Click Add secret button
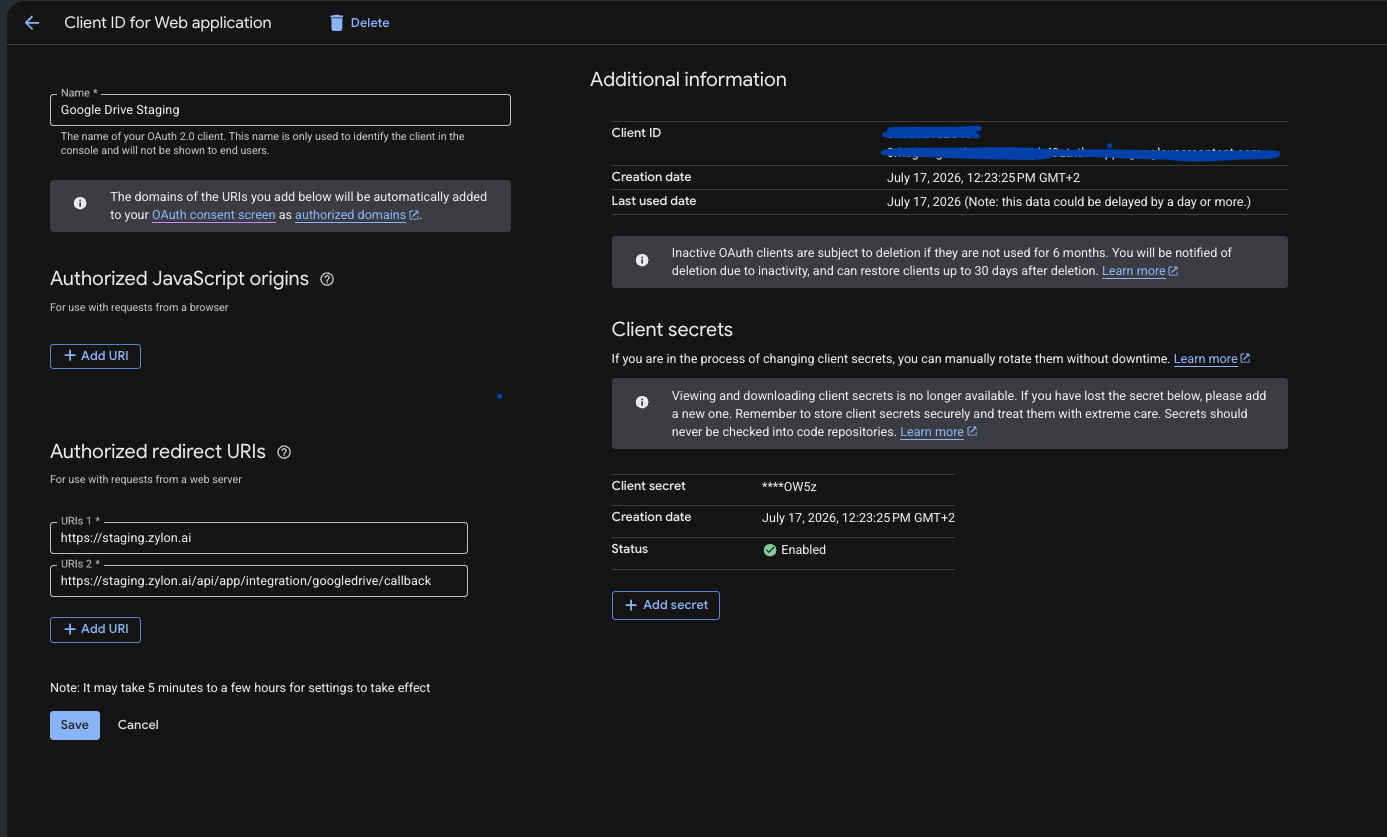This screenshot has width=1387, height=837. pyautogui.click(x=666, y=605)
